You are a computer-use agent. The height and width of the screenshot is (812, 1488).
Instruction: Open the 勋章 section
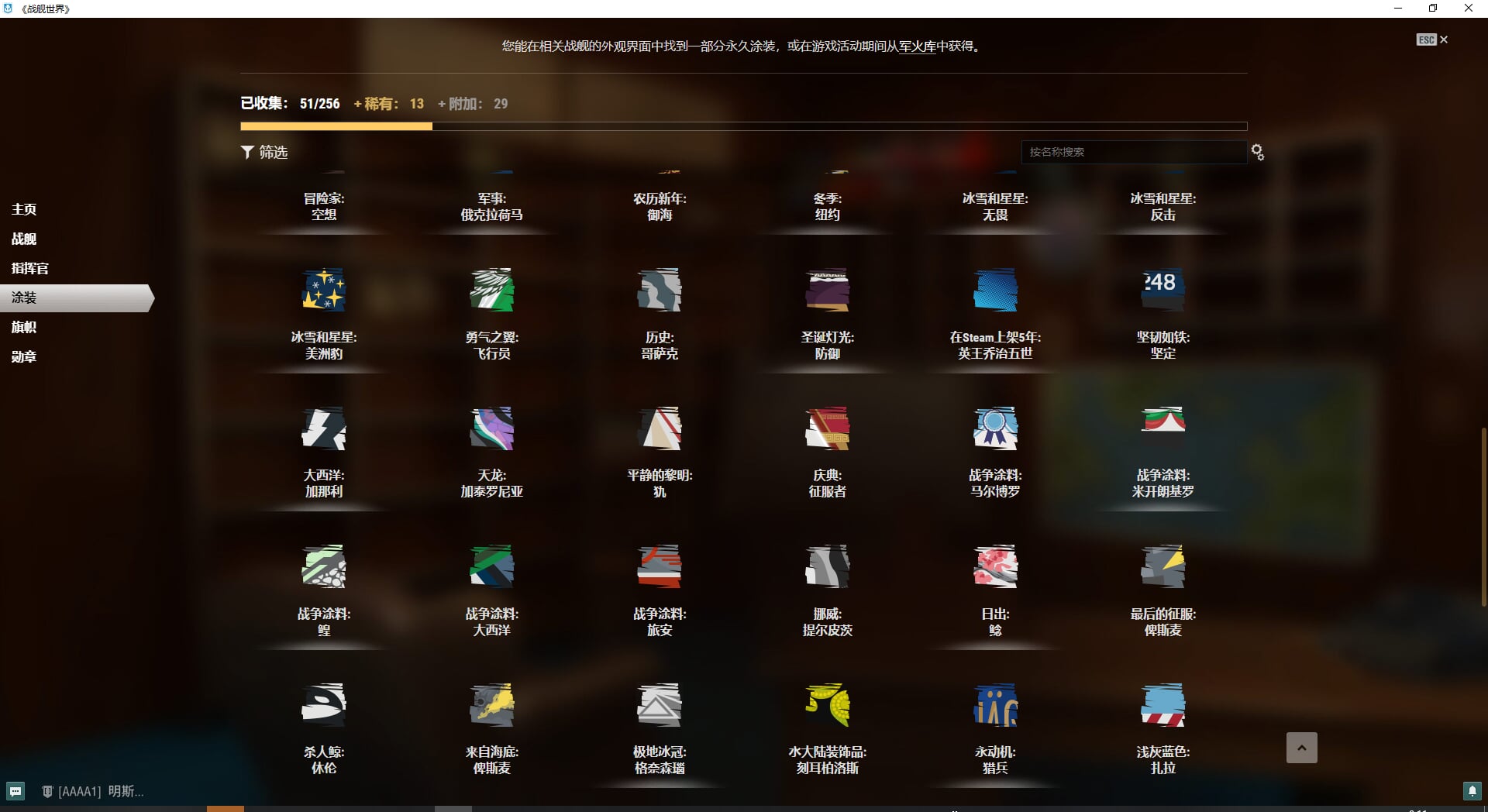point(24,356)
